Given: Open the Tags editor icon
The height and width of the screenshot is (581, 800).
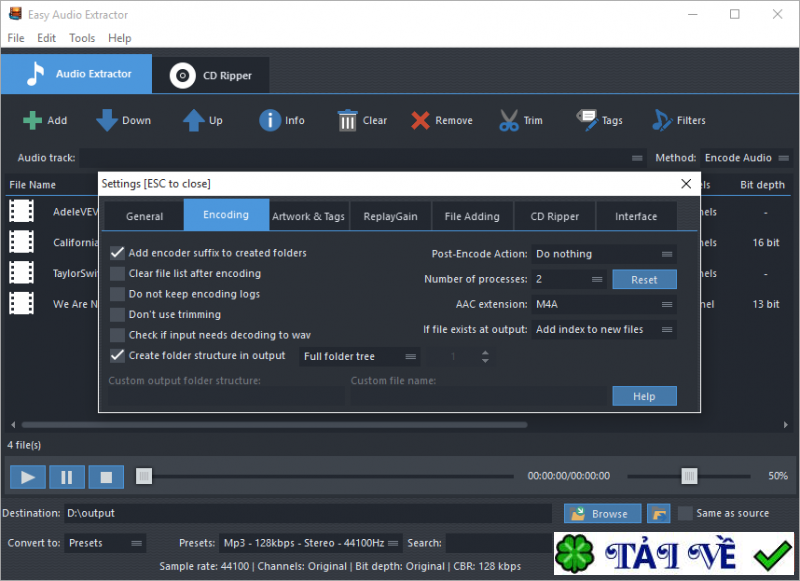Looking at the screenshot, I should point(587,121).
